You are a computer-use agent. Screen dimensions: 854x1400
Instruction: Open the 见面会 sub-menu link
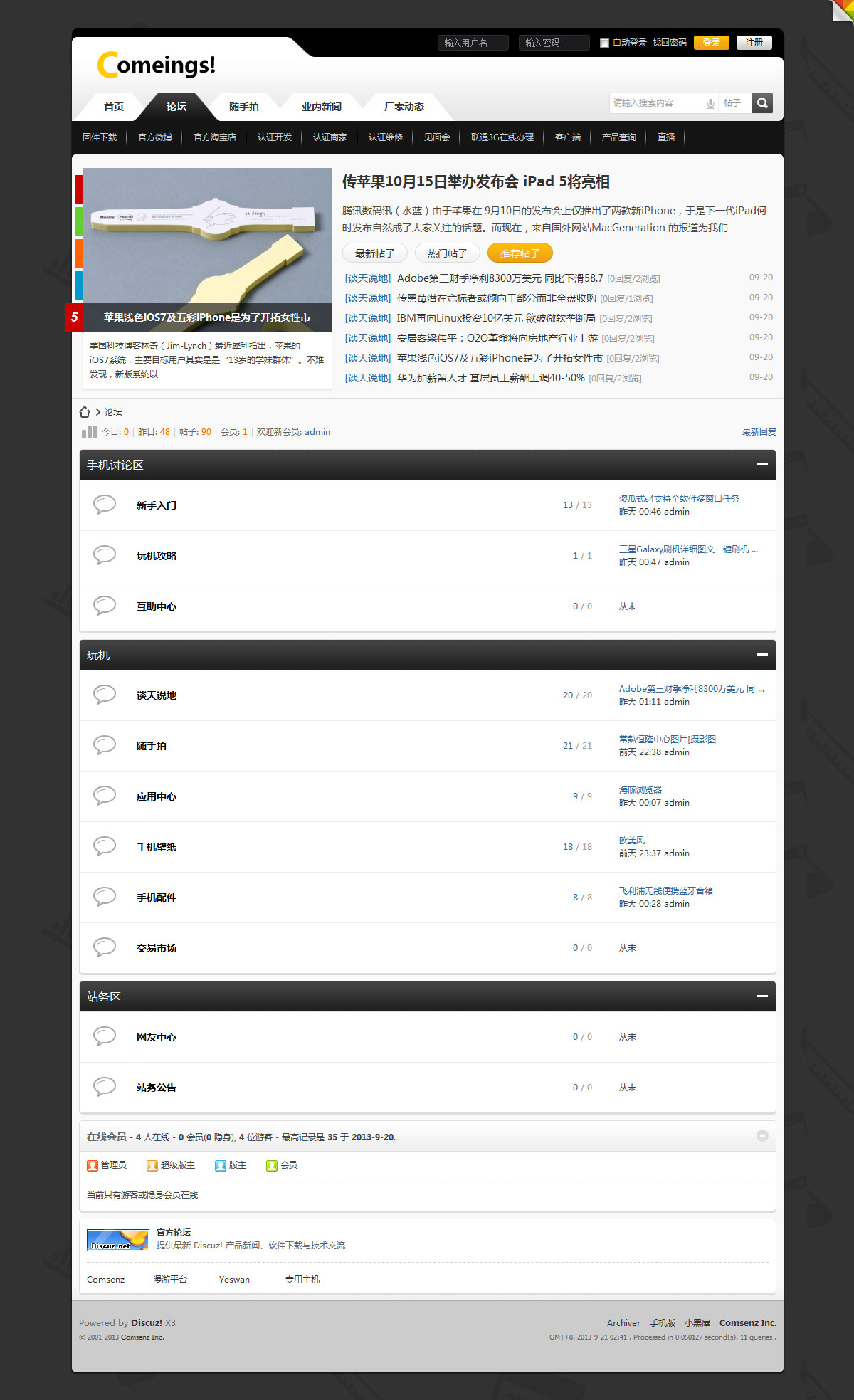click(437, 137)
